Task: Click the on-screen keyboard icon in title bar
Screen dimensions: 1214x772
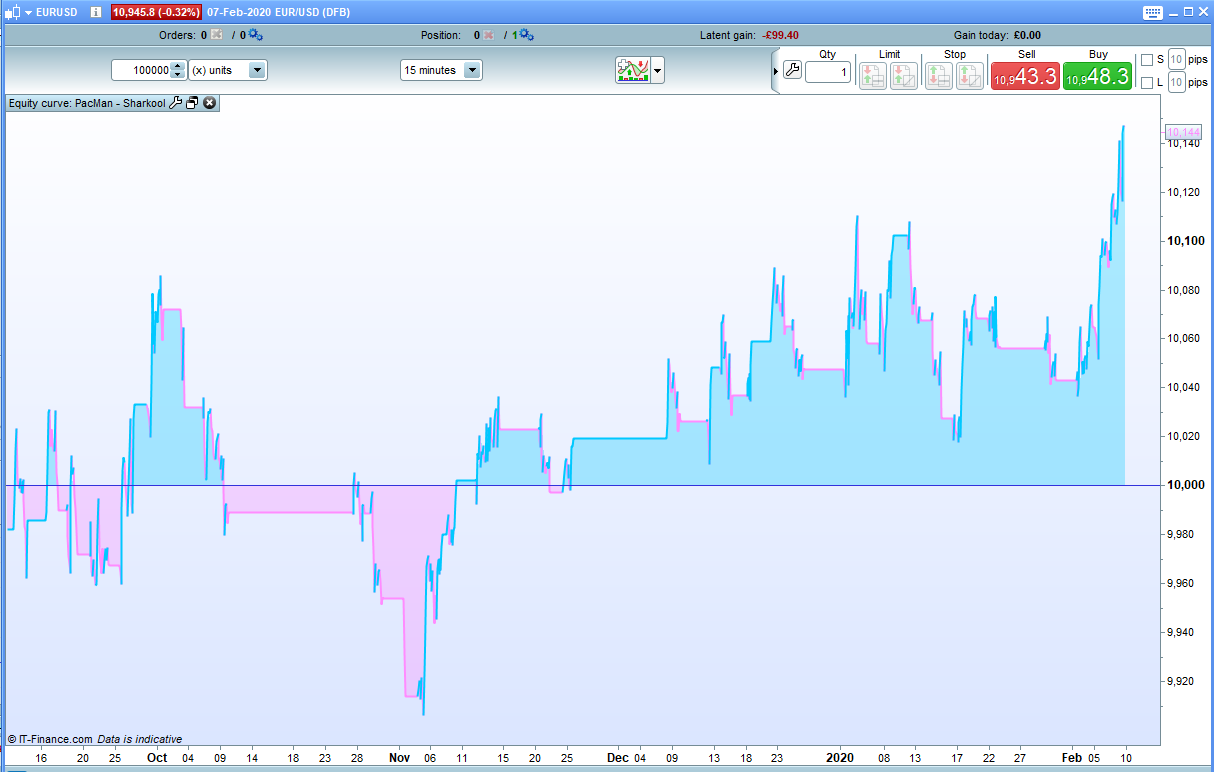Action: pos(1152,12)
